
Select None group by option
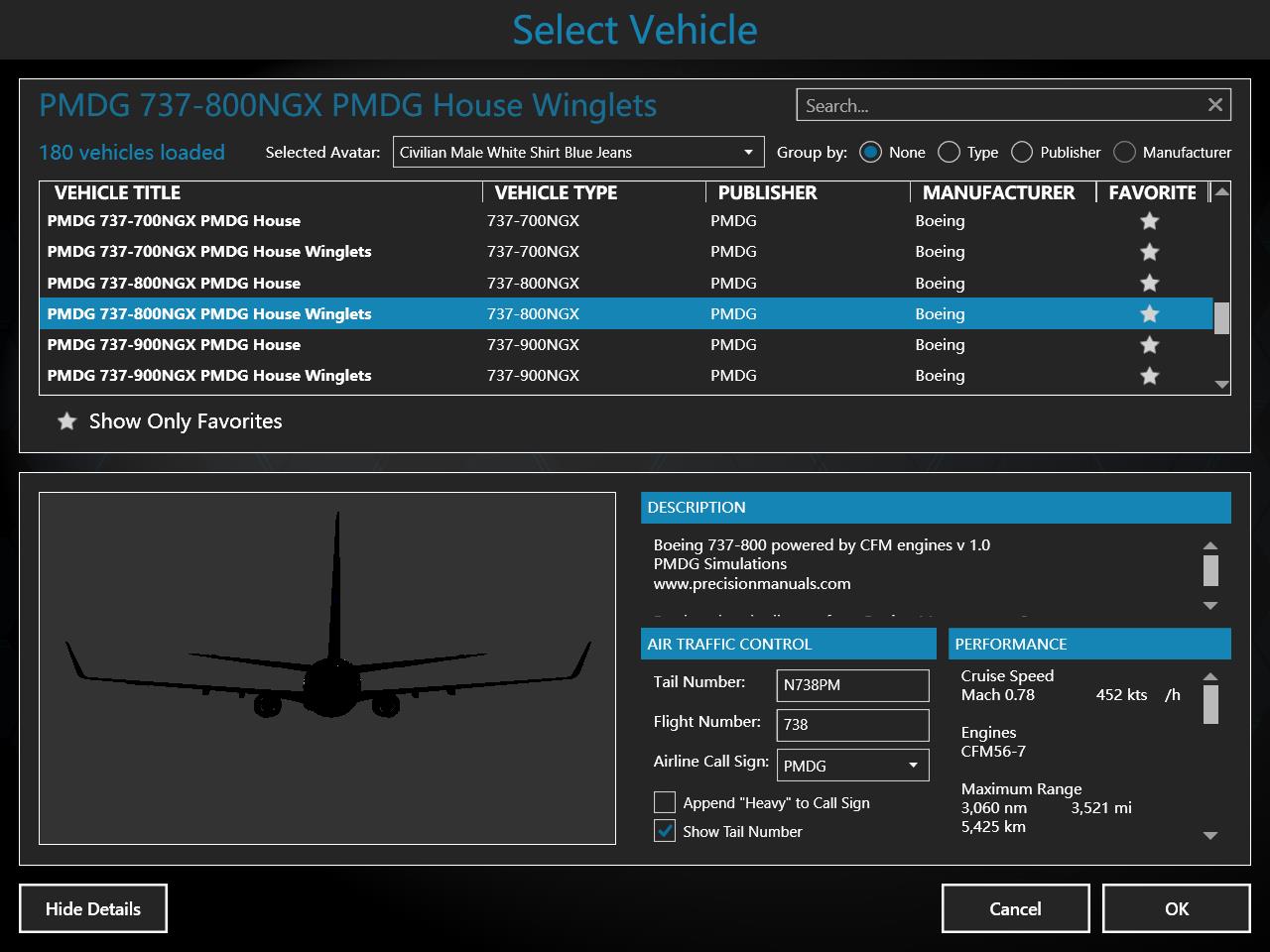(870, 152)
